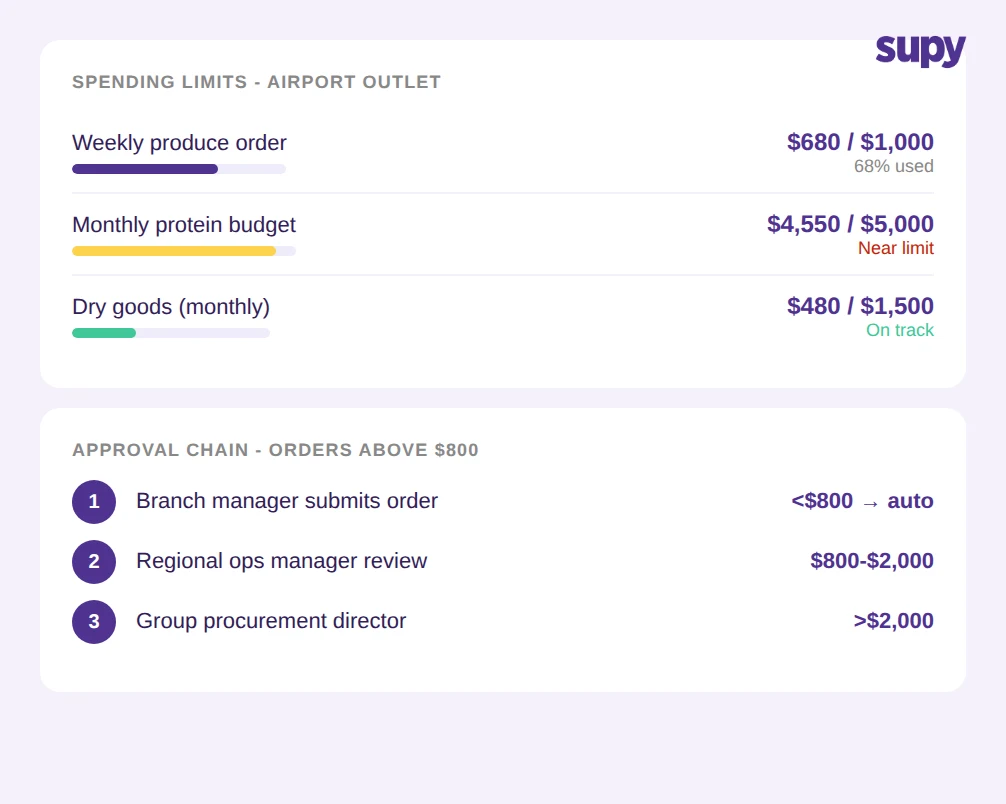Click the '$480 / $1,500' amount

coord(860,306)
